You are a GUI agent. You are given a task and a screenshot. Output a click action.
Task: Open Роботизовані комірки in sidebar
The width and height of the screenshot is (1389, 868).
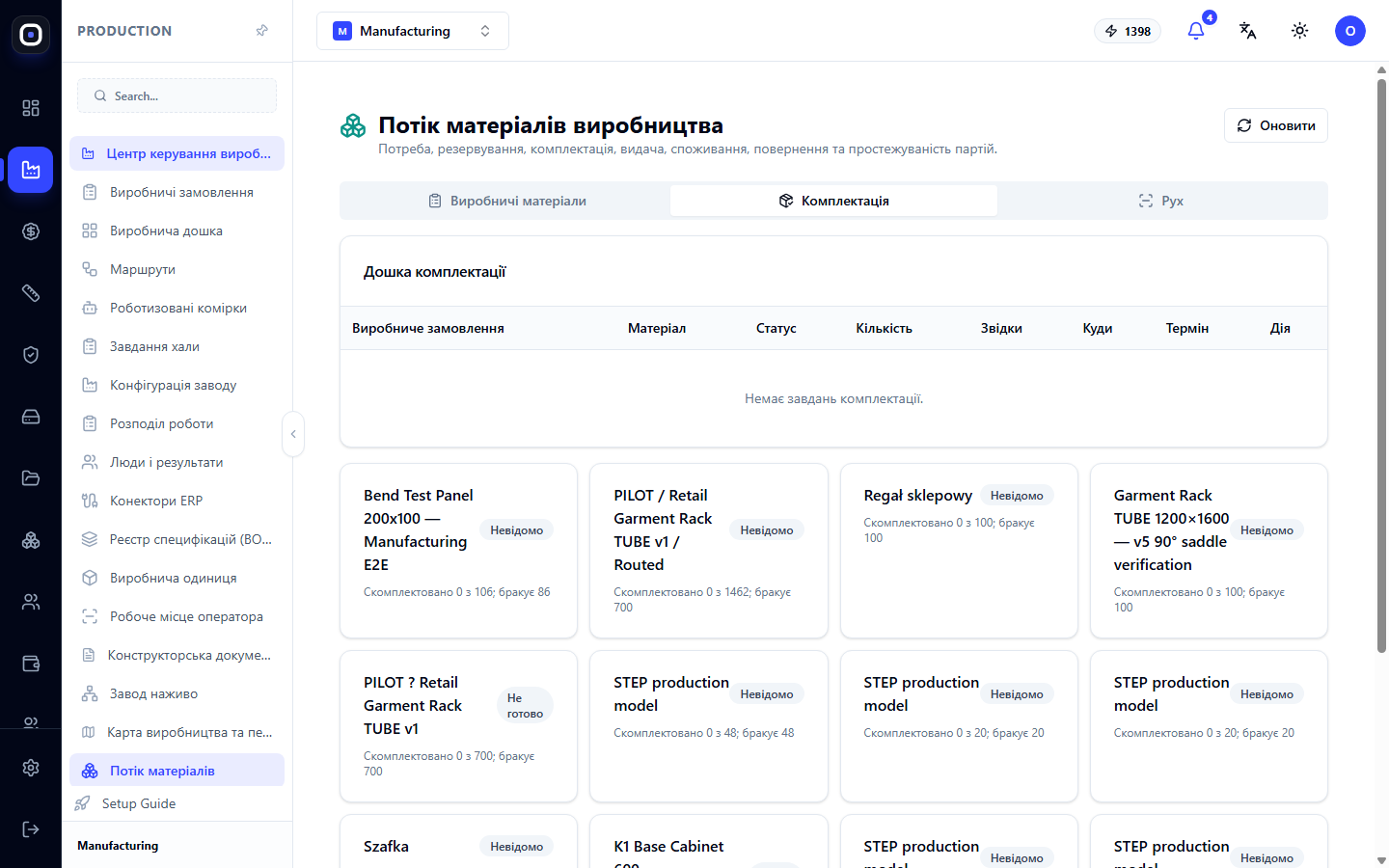click(177, 308)
